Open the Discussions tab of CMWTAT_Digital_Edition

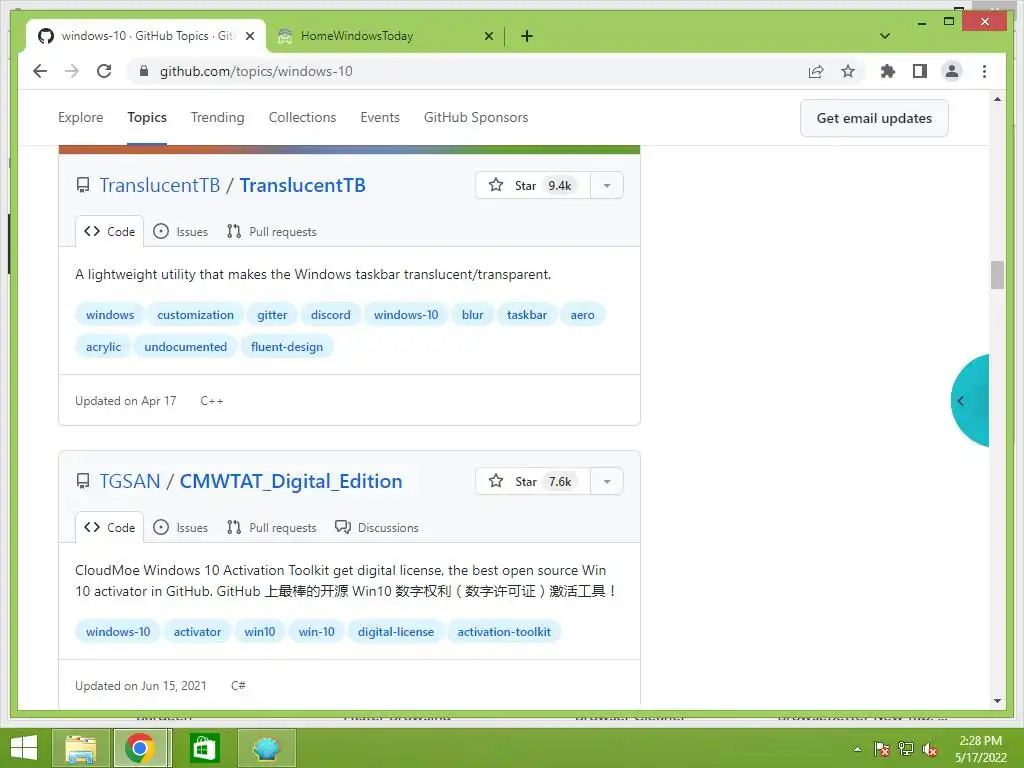coord(377,528)
